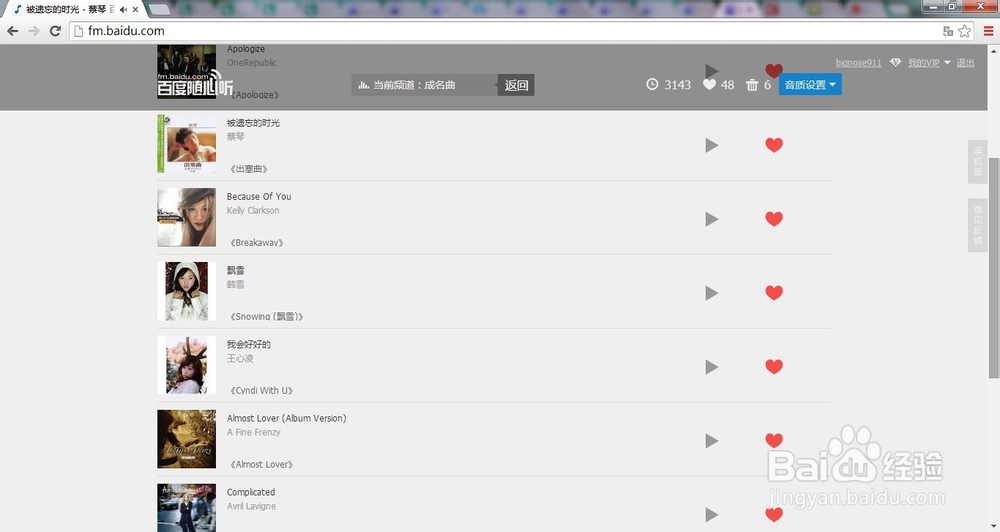1000x532 pixels.
Task: Open the 意见反馈 side tab
Action: [x=978, y=225]
